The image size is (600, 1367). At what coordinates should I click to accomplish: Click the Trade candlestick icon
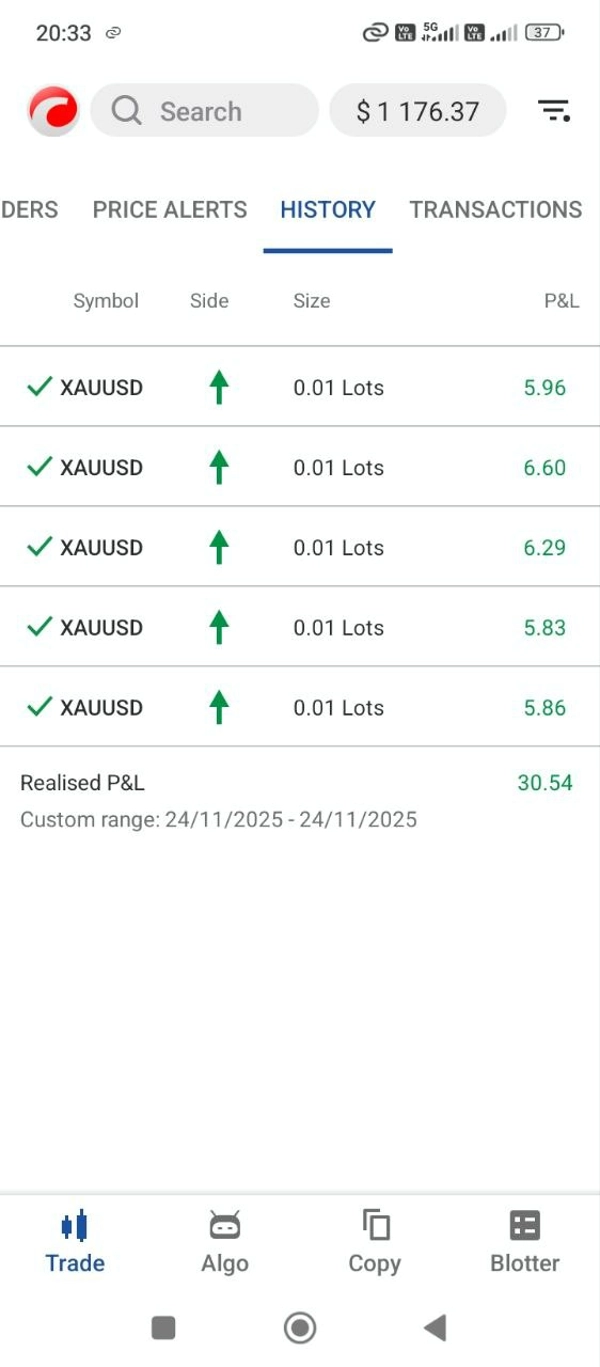(x=75, y=1226)
